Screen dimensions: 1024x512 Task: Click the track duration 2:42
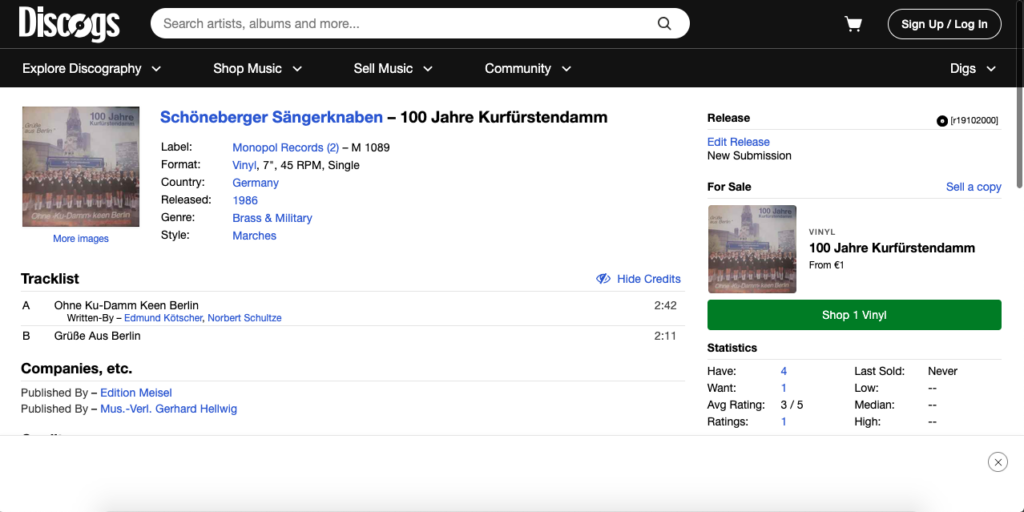click(x=665, y=305)
